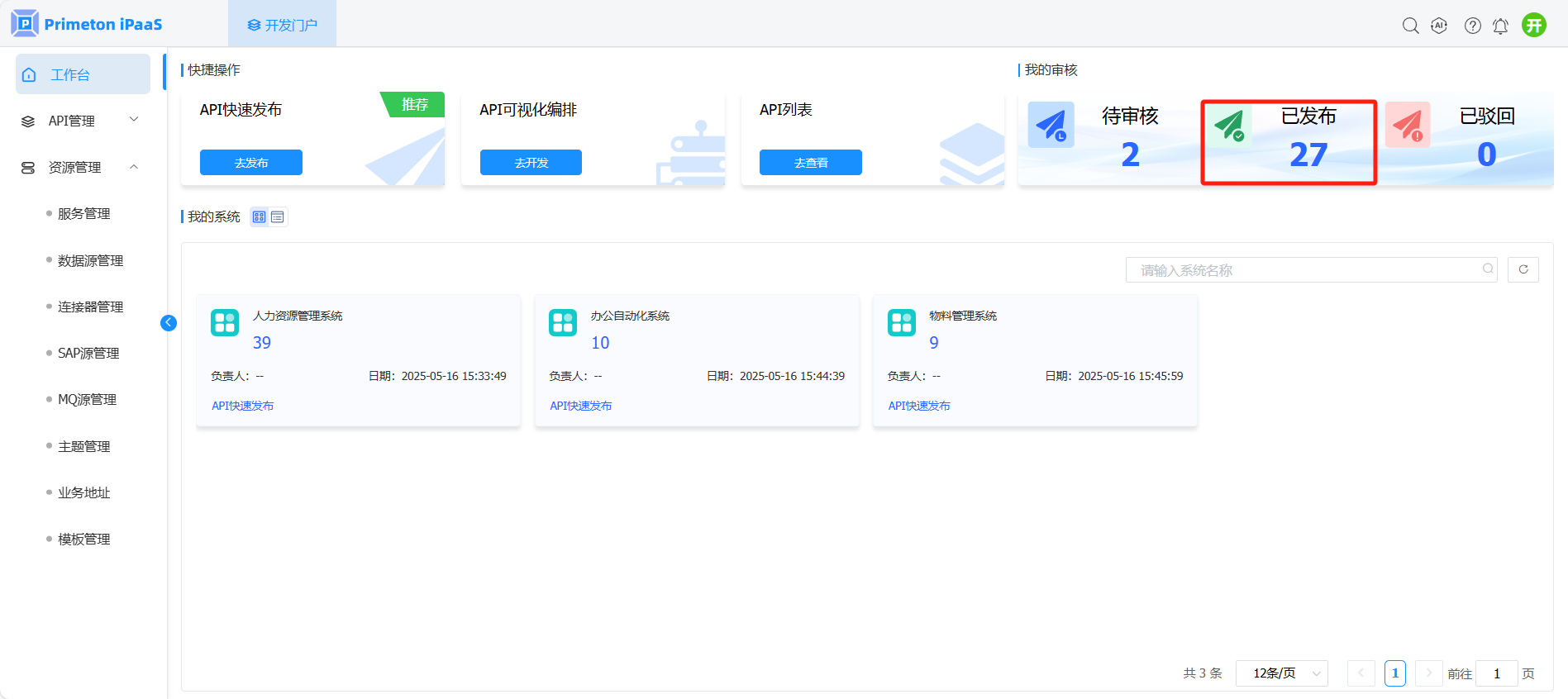
Task: Click the search magnifier icon in header
Action: (1410, 26)
